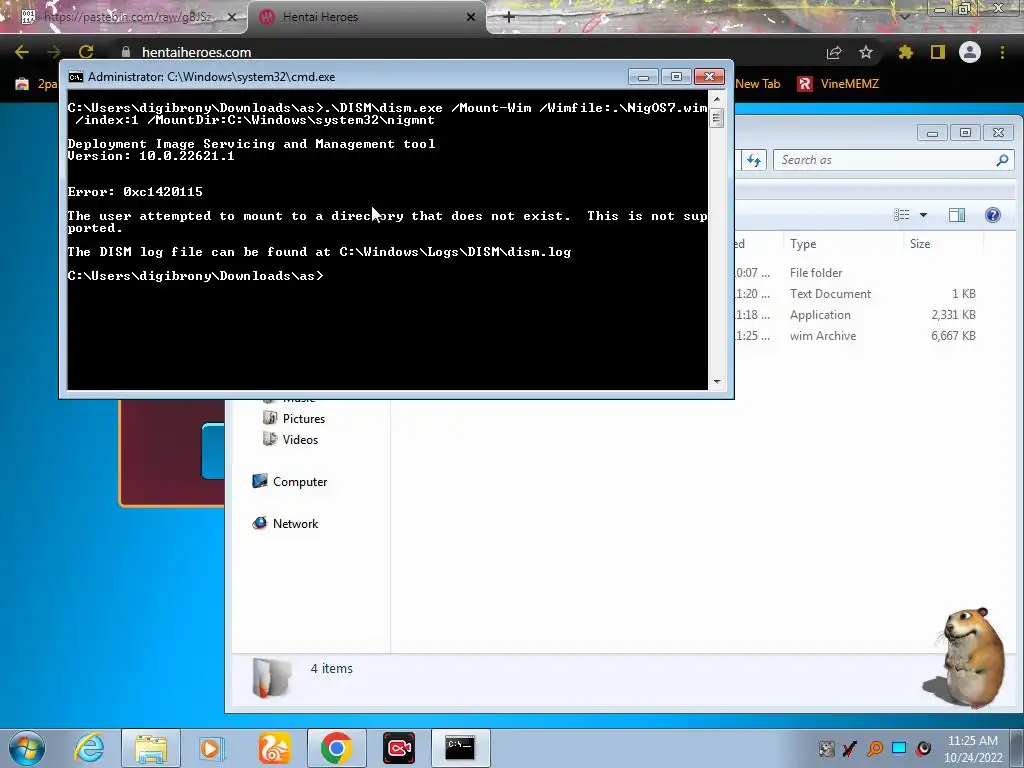Screen dimensions: 1024x768
Task: Click the address bar URL
Action: coord(196,52)
